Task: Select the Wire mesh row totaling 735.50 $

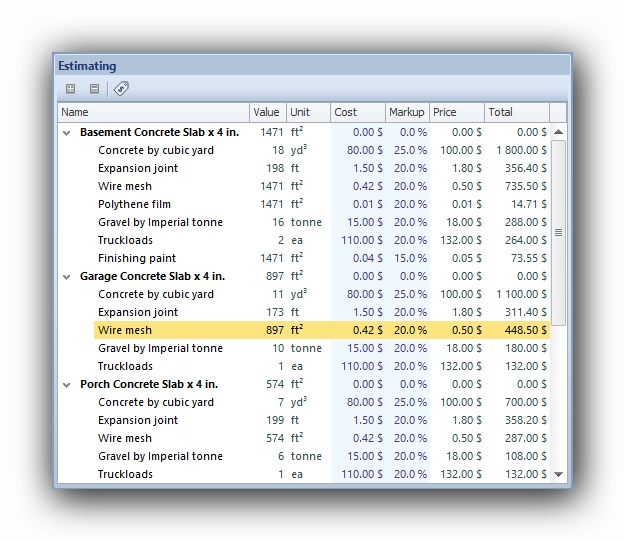Action: pos(304,186)
